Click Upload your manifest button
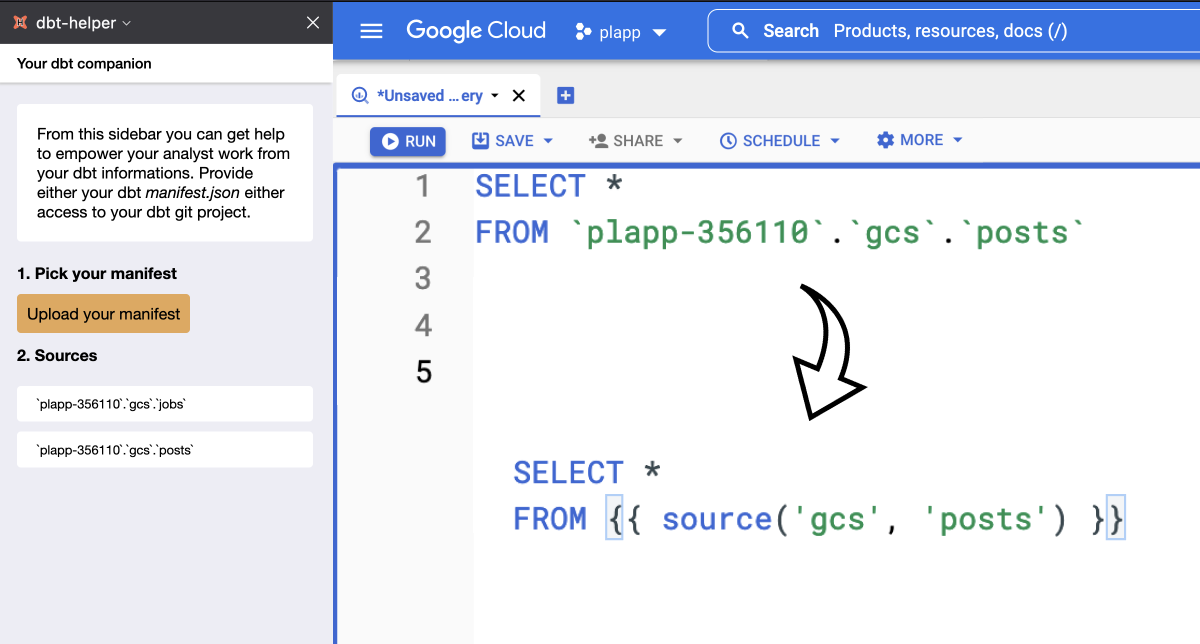Screen dimensions: 1200x644 tap(103, 314)
